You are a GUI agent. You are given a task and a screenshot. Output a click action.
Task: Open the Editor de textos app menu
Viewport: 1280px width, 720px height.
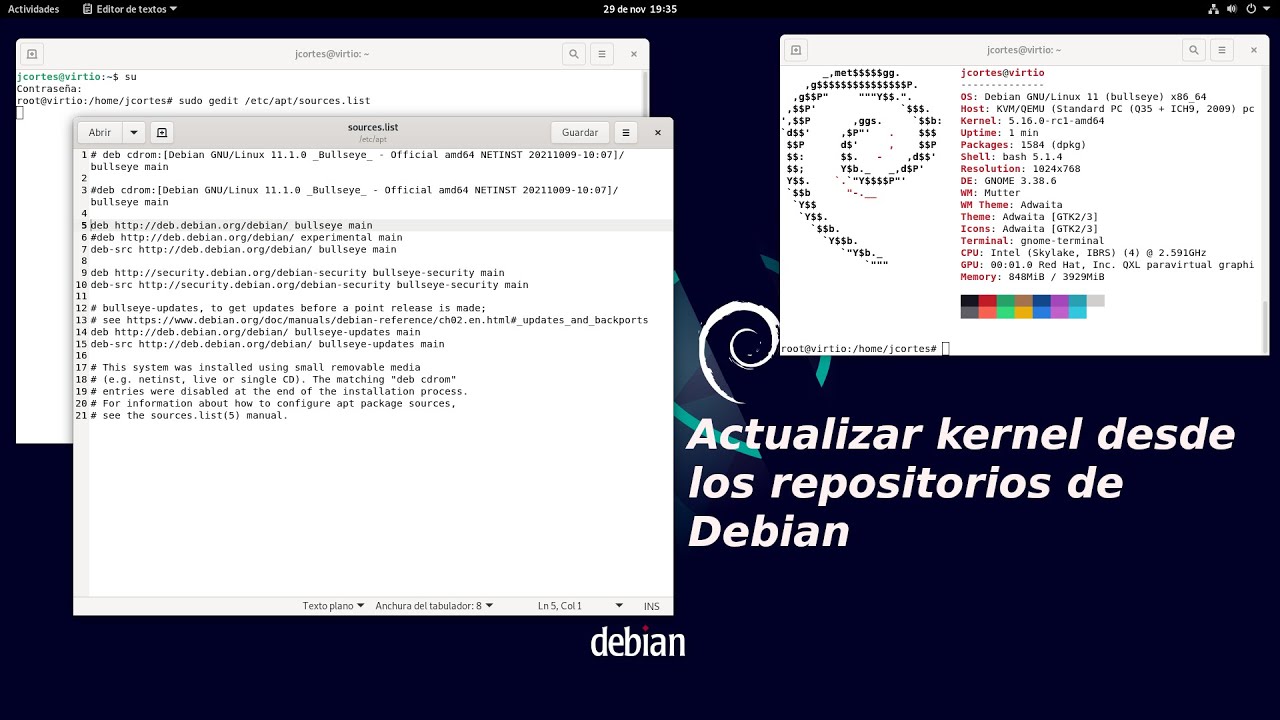129,9
